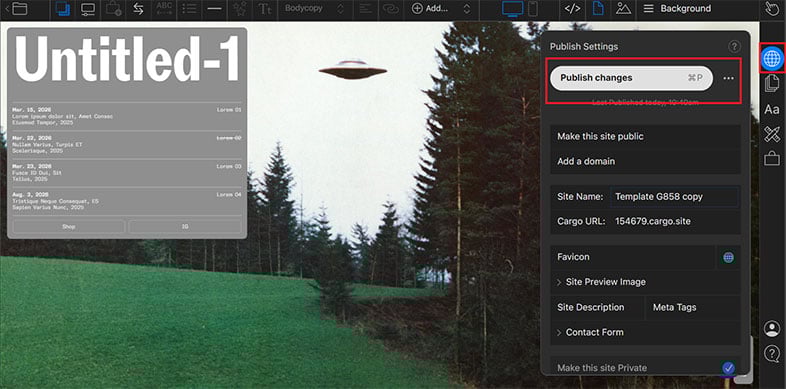Click the Shop button on page
This screenshot has width=786, height=389.
[x=69, y=227]
